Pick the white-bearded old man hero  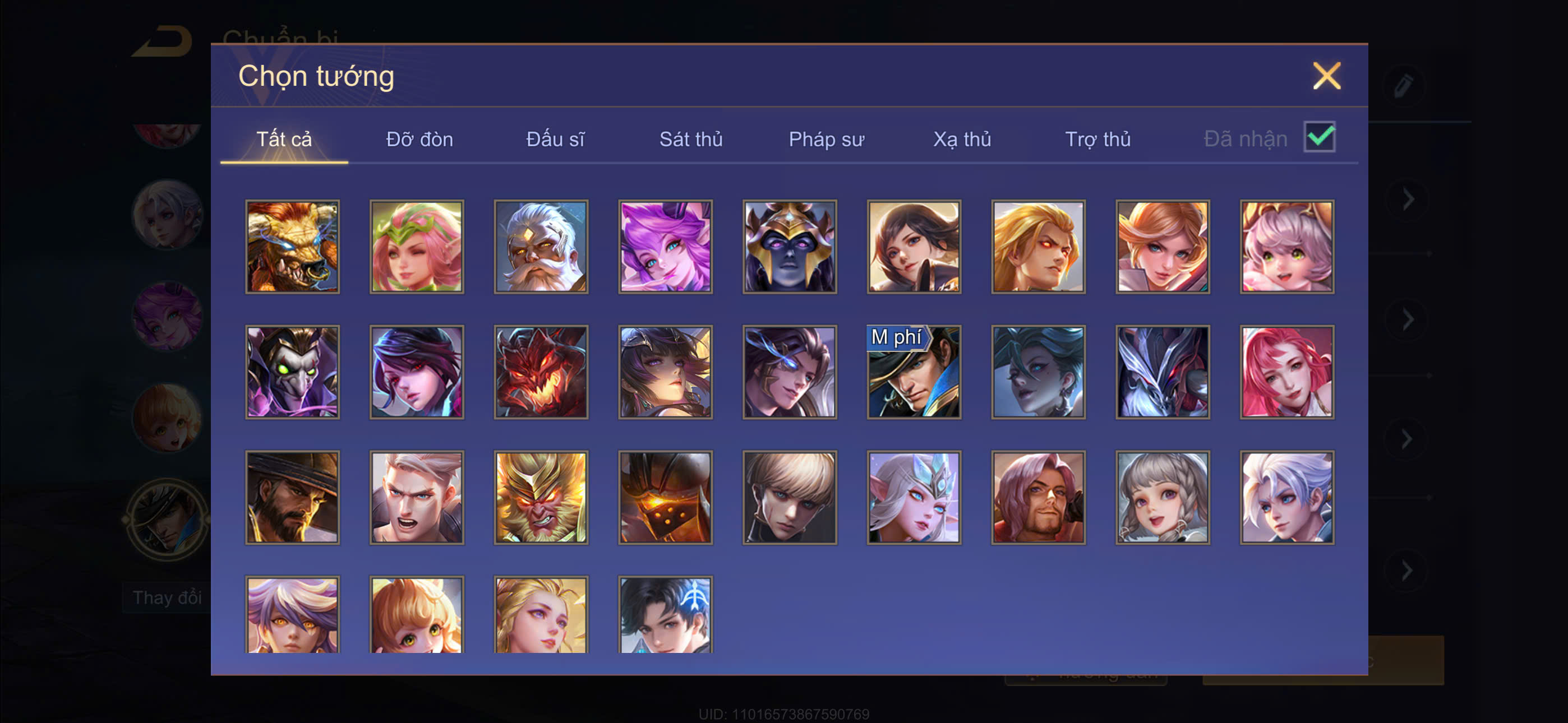pos(541,247)
